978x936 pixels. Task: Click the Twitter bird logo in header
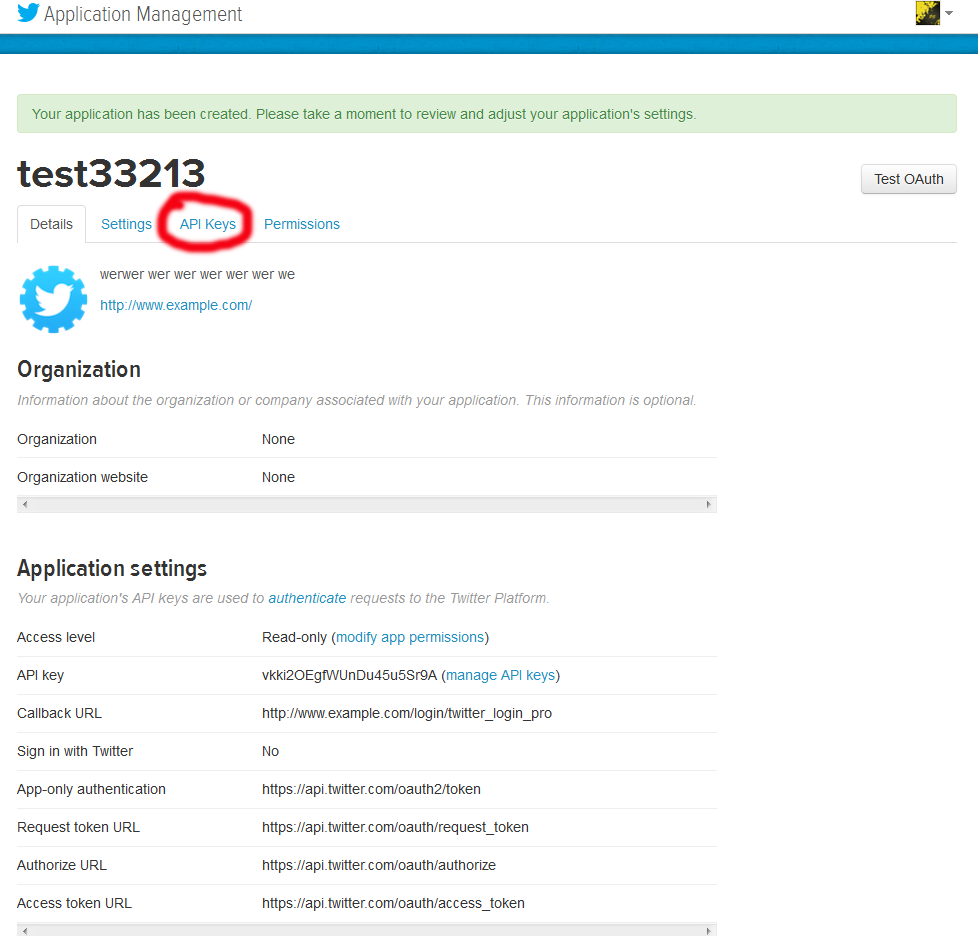pyautogui.click(x=28, y=14)
